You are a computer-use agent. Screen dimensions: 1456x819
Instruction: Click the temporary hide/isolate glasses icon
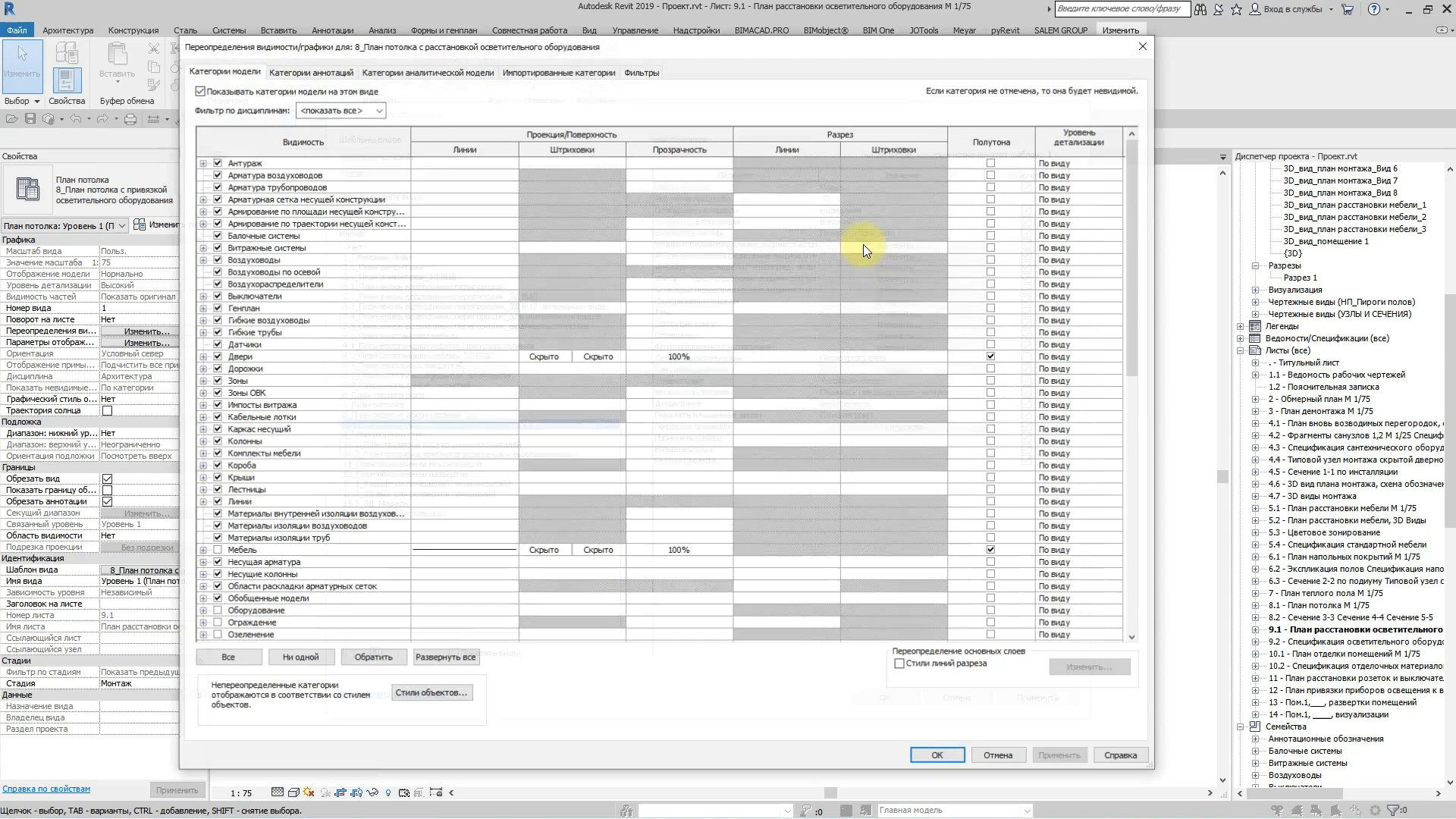[x=372, y=792]
